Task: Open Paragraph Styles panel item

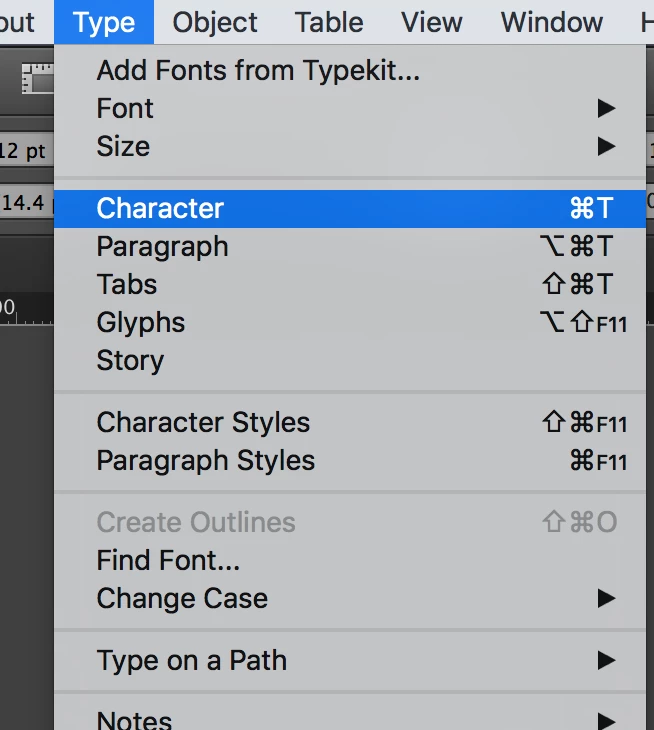Action: pos(350,460)
